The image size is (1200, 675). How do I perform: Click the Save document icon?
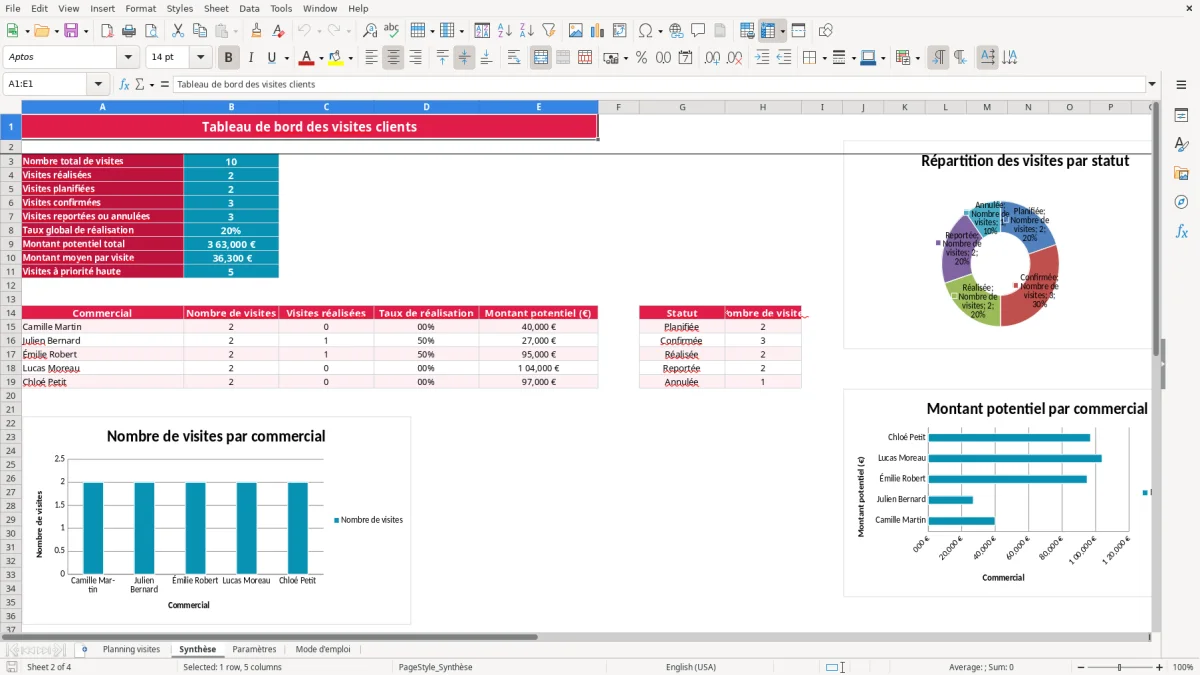(71, 31)
